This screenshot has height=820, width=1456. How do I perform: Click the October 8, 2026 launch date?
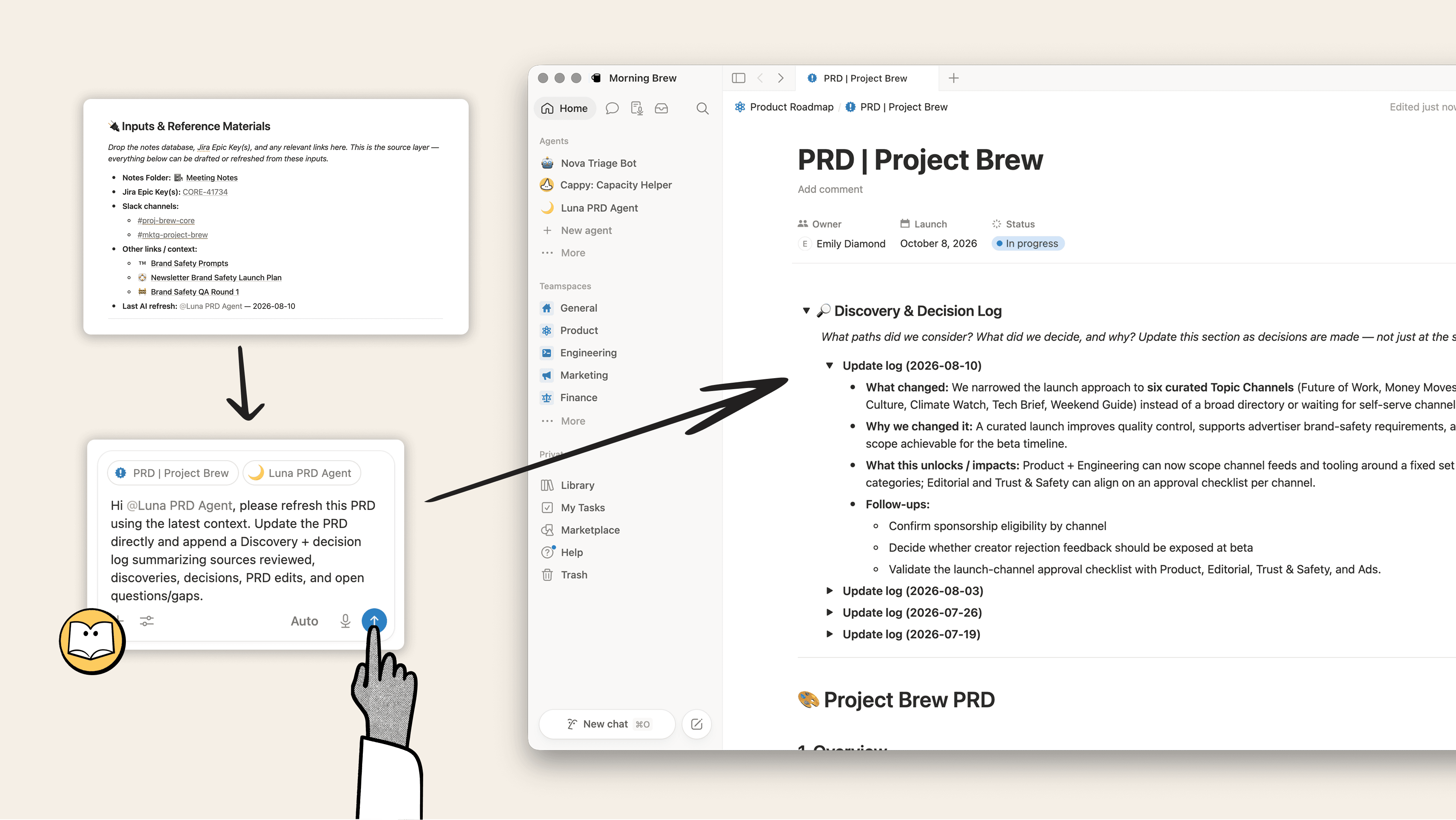[x=938, y=243]
